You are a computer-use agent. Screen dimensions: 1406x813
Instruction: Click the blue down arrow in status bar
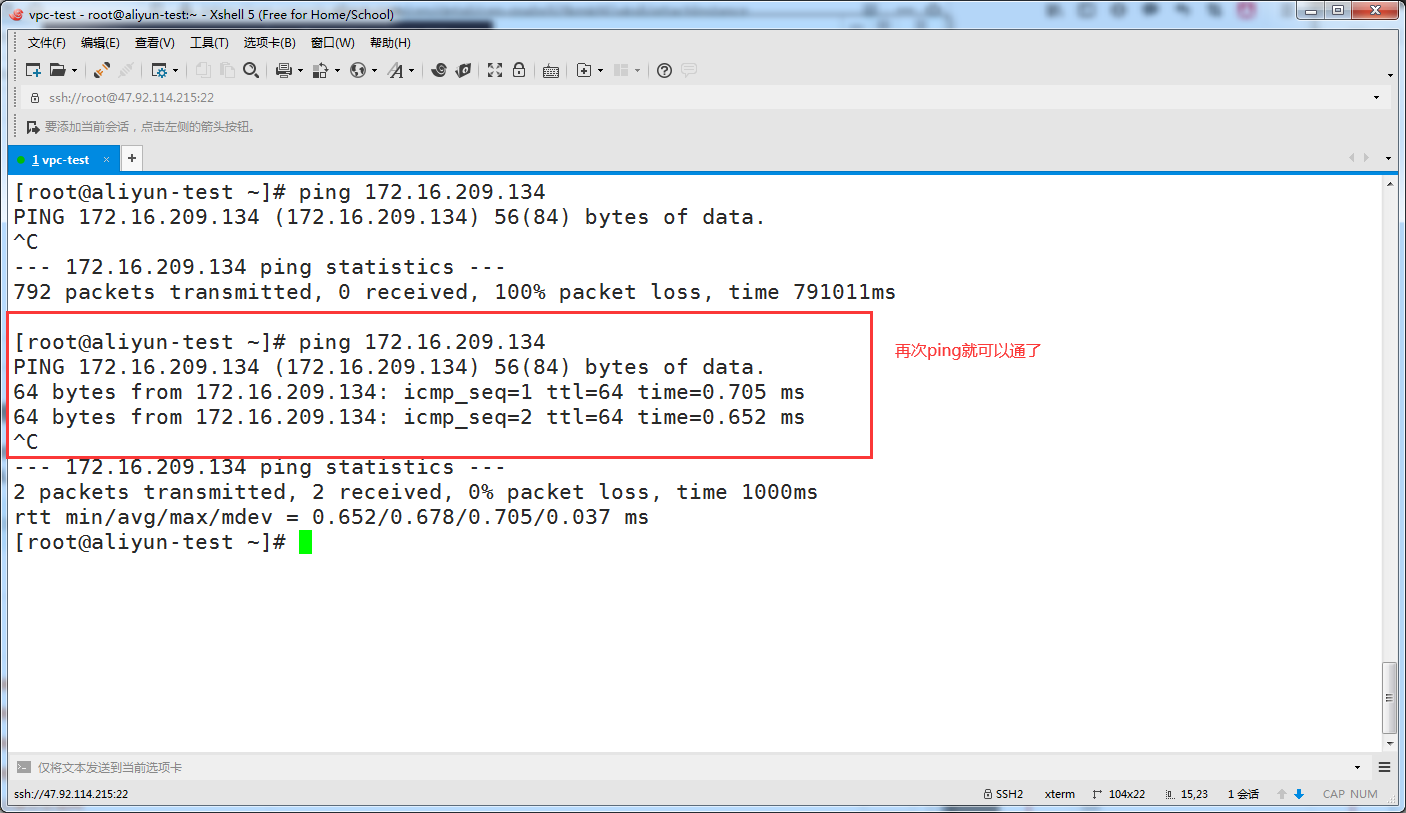(x=1301, y=793)
